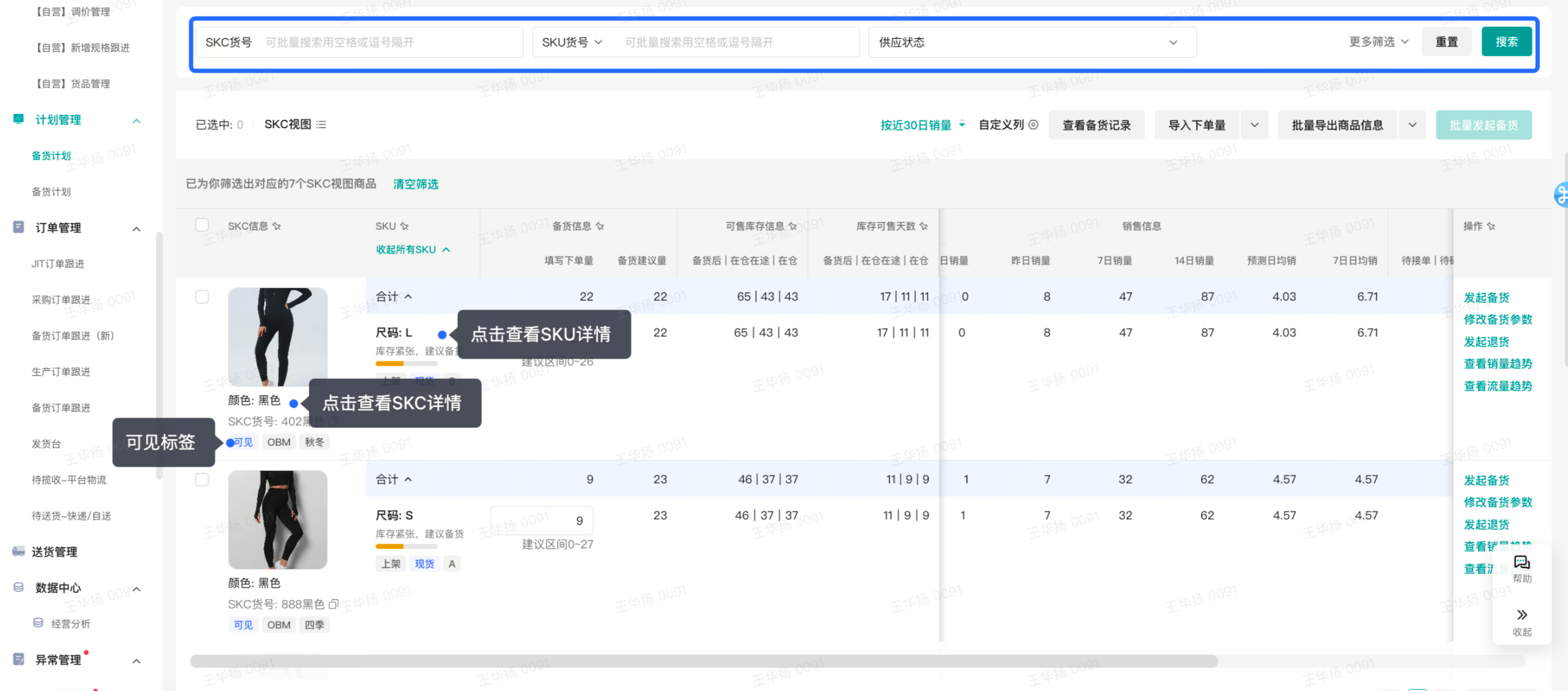1568x691 pixels.
Task: Click the 订单管理 sidebar icon
Action: click(19, 227)
